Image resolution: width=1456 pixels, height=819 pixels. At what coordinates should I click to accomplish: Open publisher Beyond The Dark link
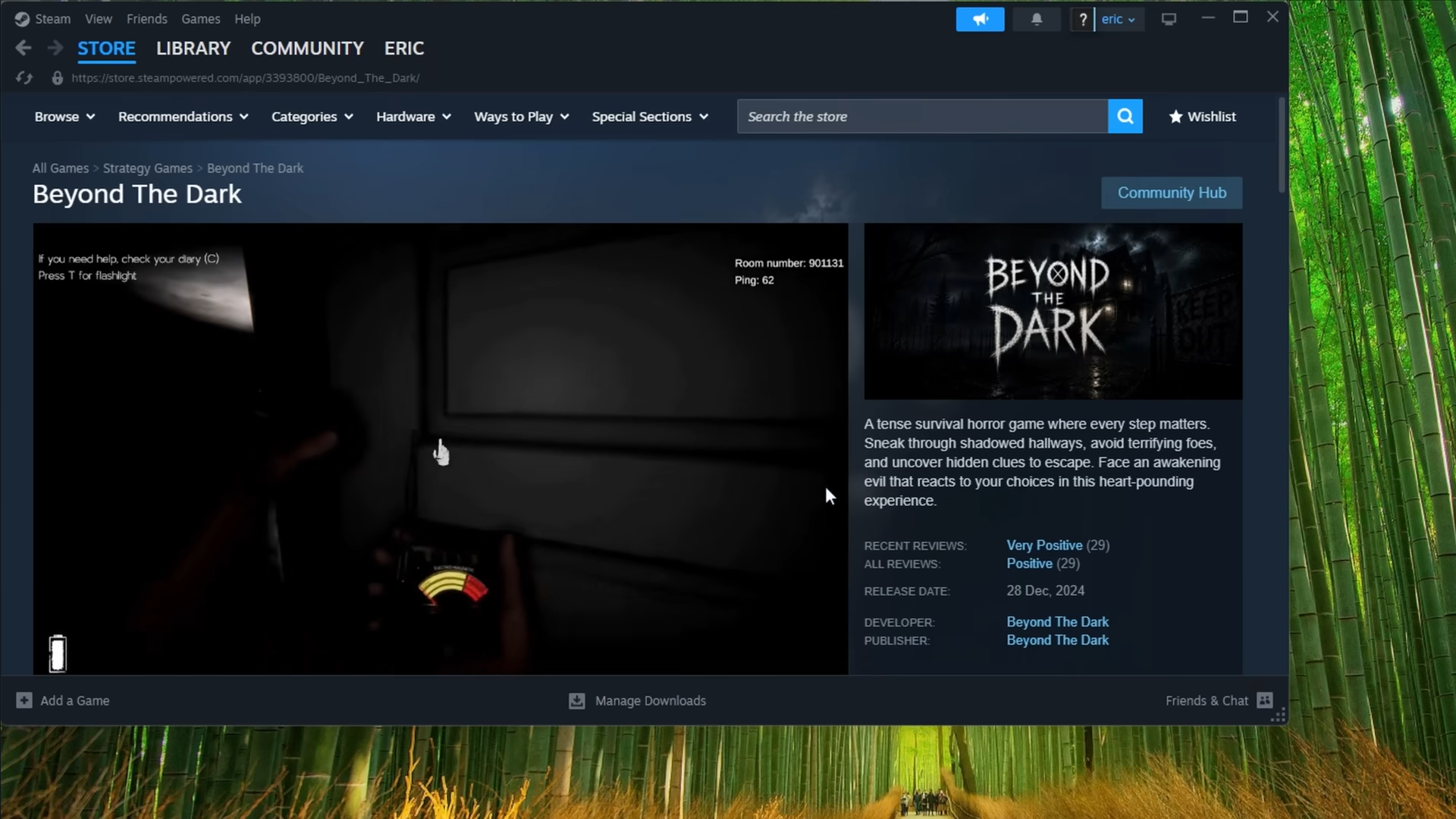pyautogui.click(x=1057, y=640)
